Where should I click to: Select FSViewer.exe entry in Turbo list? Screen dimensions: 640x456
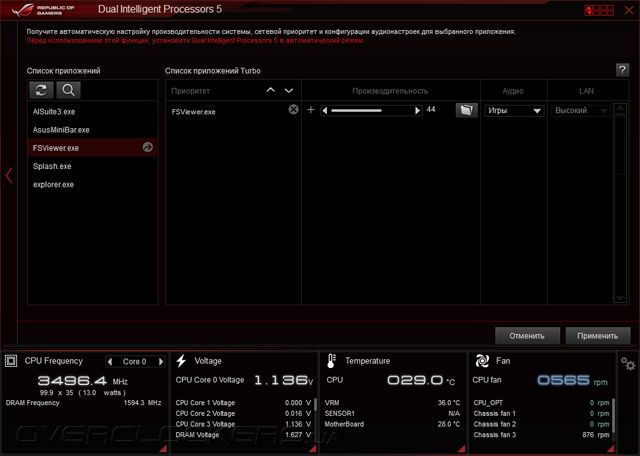click(x=193, y=112)
